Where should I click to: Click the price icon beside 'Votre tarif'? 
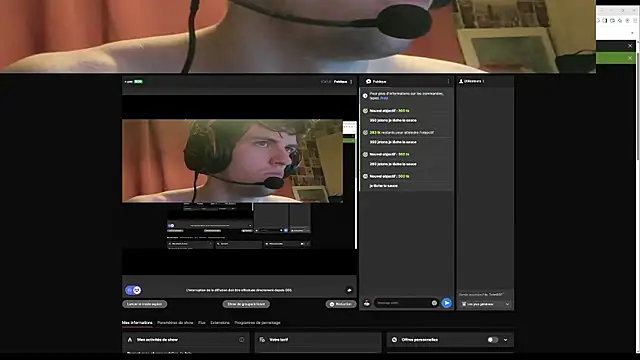click(262, 340)
